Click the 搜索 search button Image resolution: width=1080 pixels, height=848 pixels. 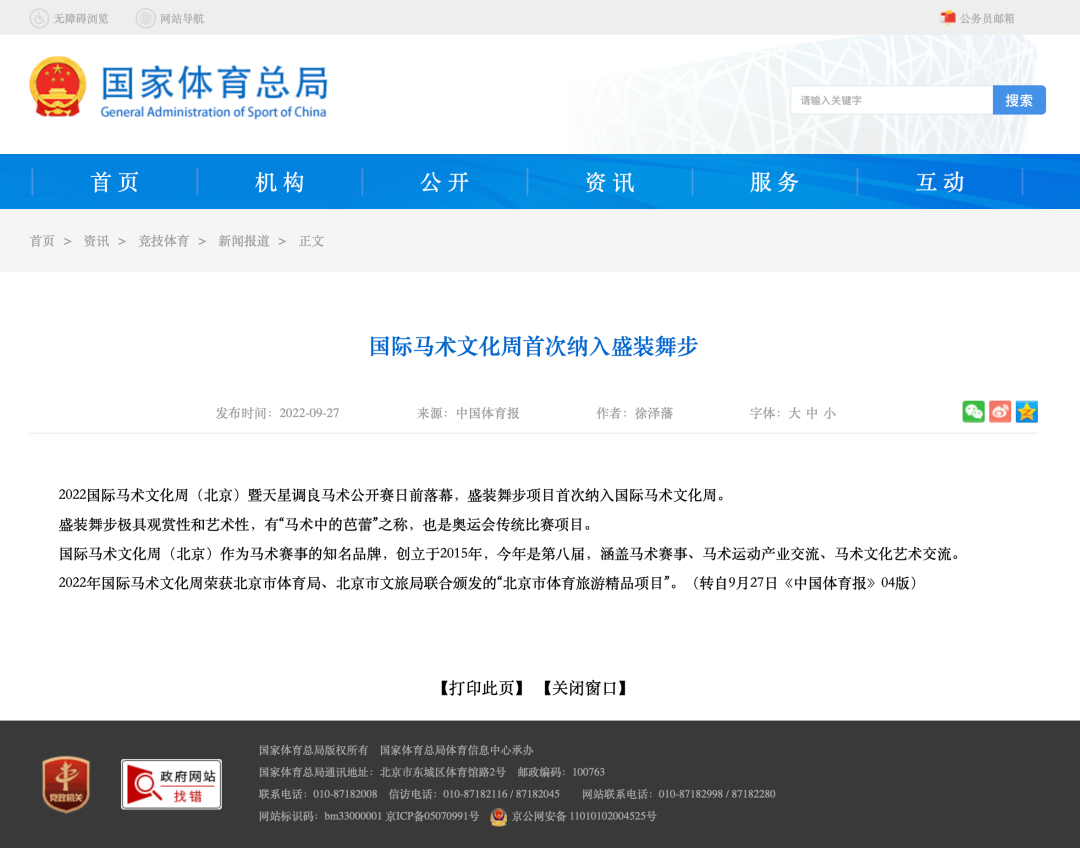click(1019, 100)
